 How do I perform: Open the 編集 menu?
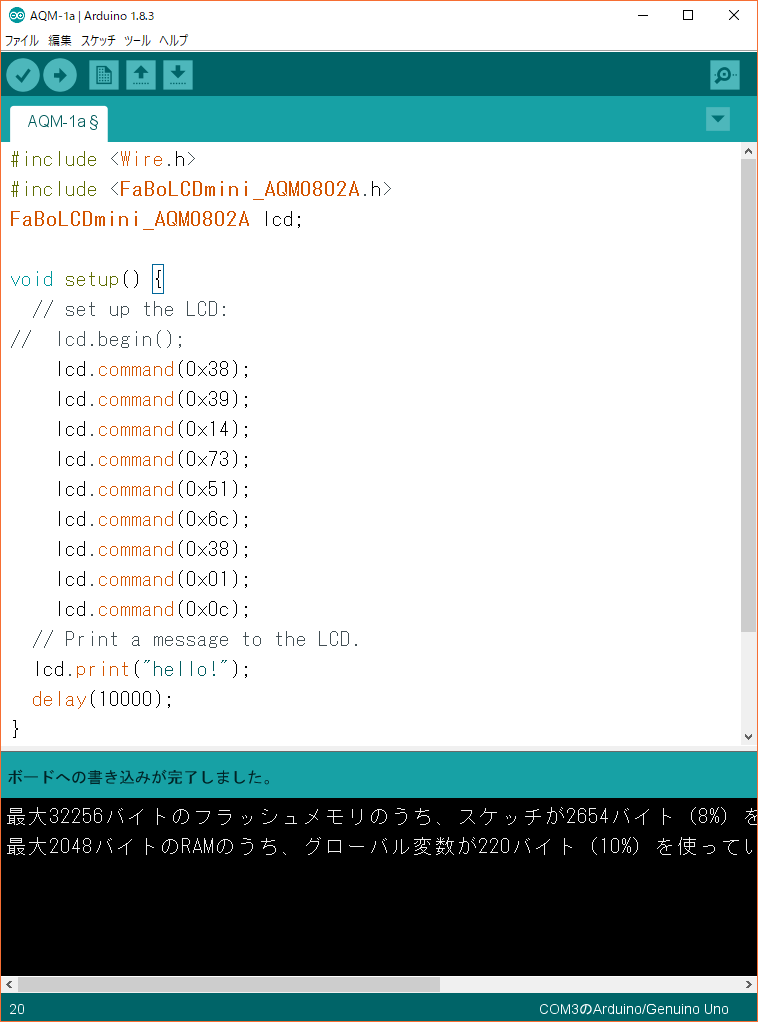point(60,41)
